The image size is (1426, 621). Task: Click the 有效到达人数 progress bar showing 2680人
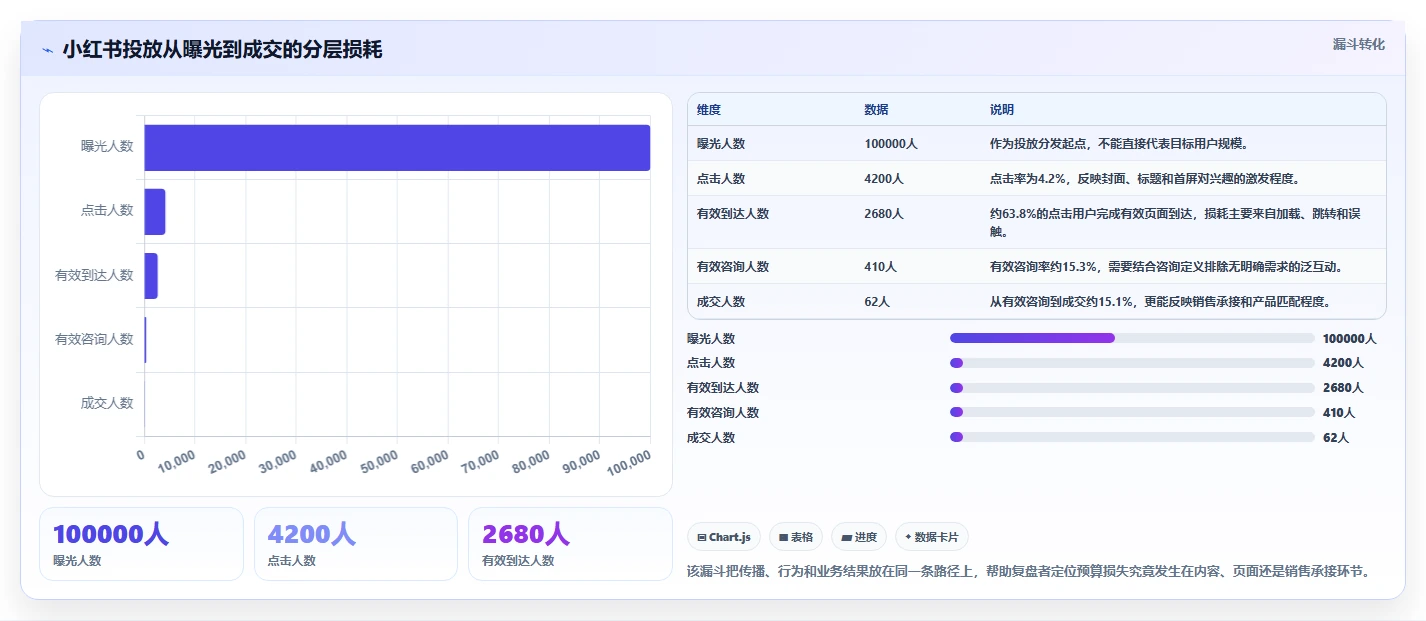click(1132, 388)
